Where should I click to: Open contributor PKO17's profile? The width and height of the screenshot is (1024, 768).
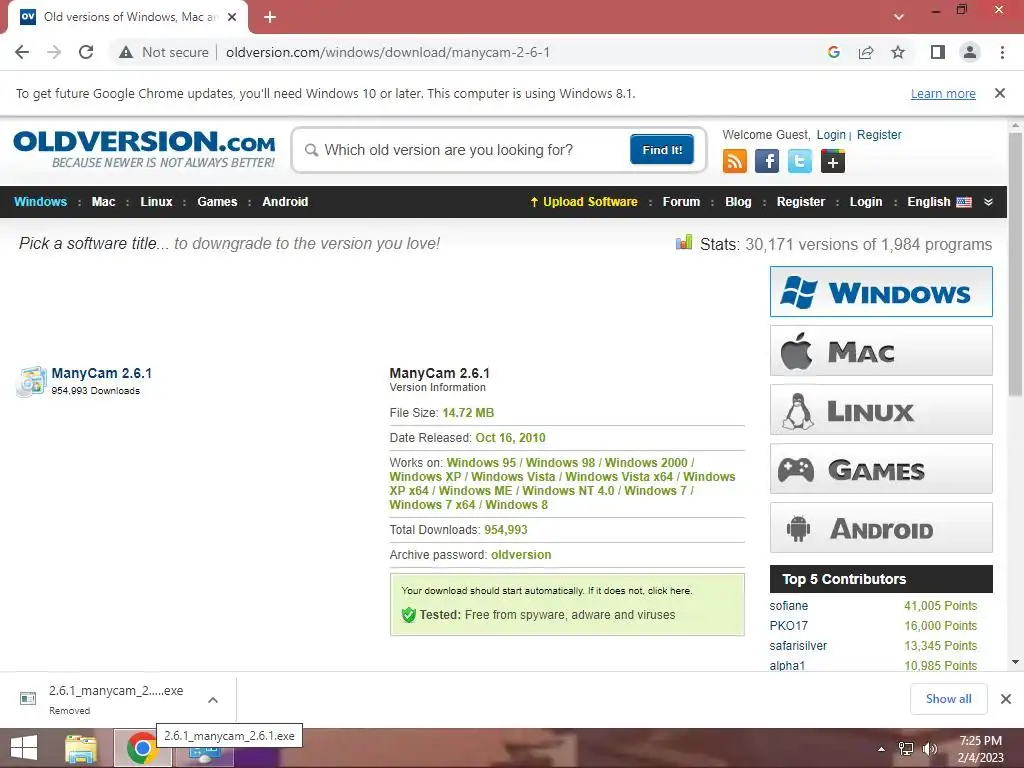tap(788, 626)
